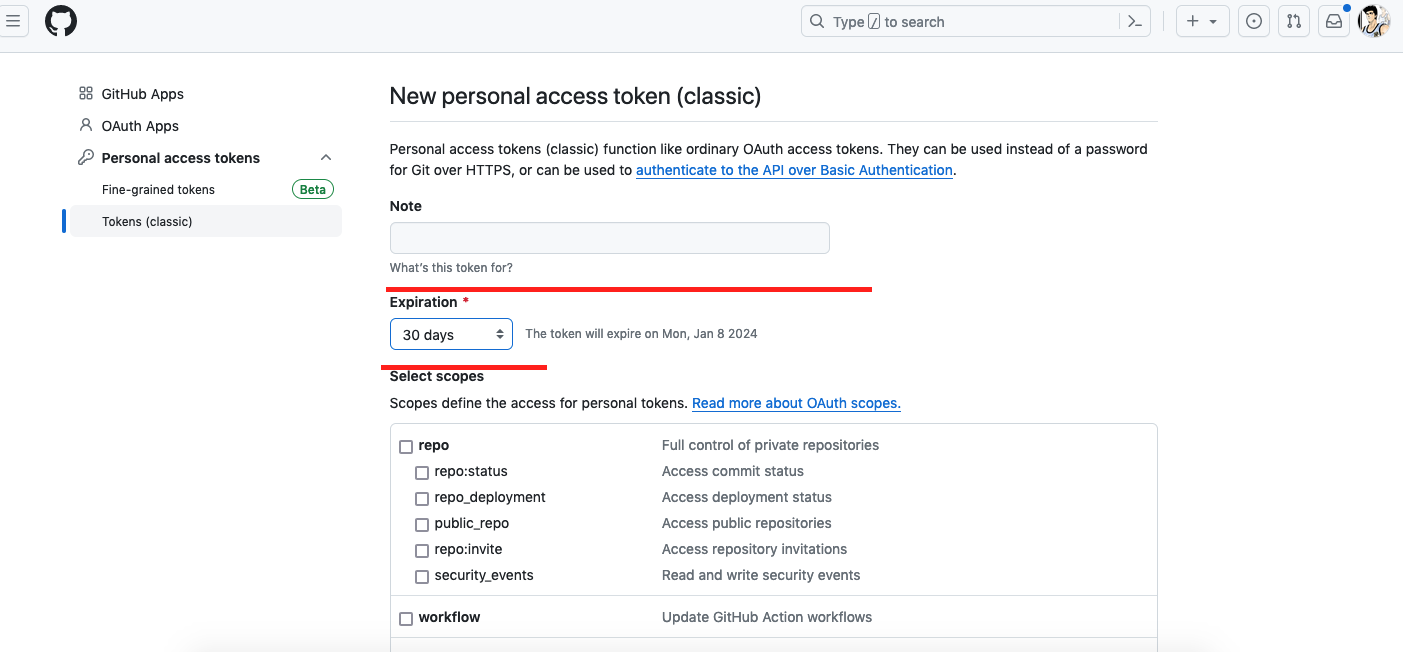Image resolution: width=1403 pixels, height=652 pixels.
Task: Open the user profile avatar menu
Action: pyautogui.click(x=1374, y=21)
